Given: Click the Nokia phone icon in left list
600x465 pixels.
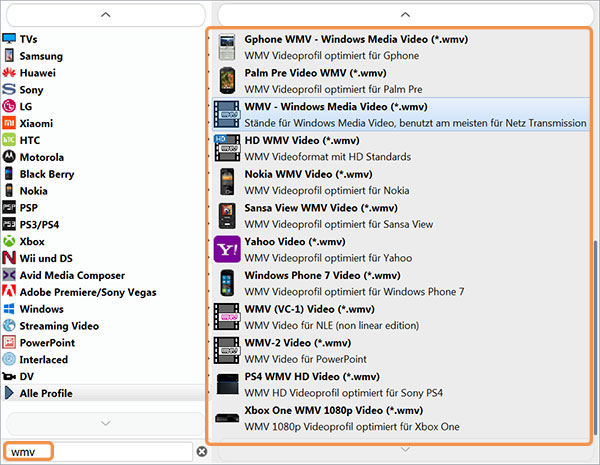Looking at the screenshot, I should pos(9,190).
